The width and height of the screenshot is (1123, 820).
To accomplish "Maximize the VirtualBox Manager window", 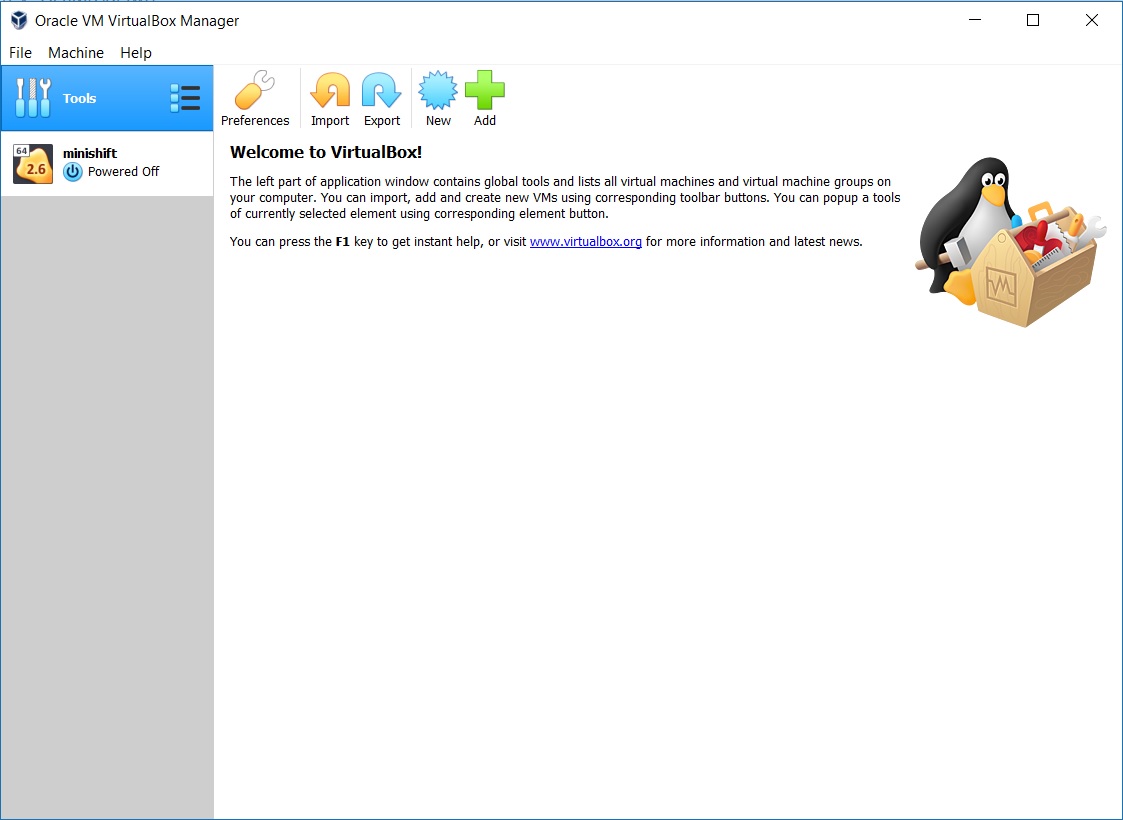I will [x=1033, y=20].
